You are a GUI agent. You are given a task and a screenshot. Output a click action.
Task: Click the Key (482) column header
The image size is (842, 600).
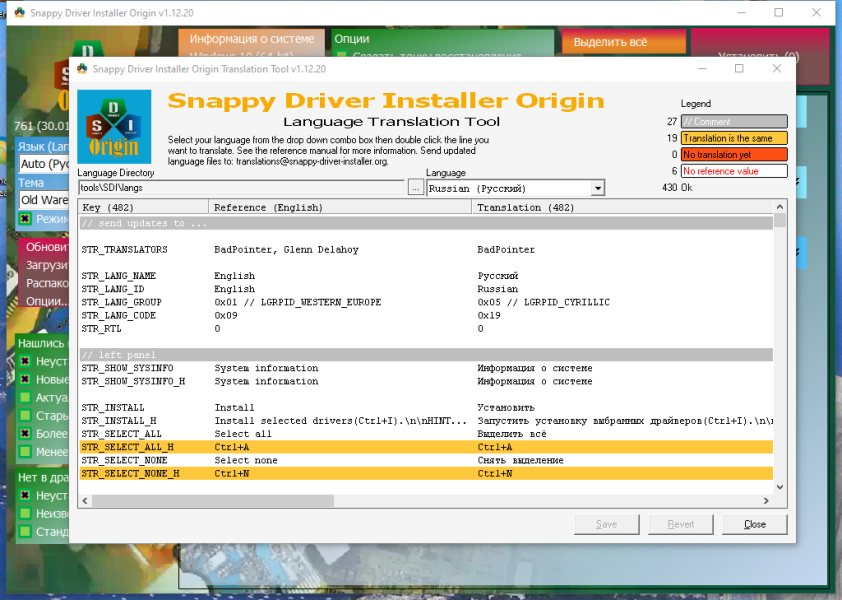pyautogui.click(x=143, y=207)
